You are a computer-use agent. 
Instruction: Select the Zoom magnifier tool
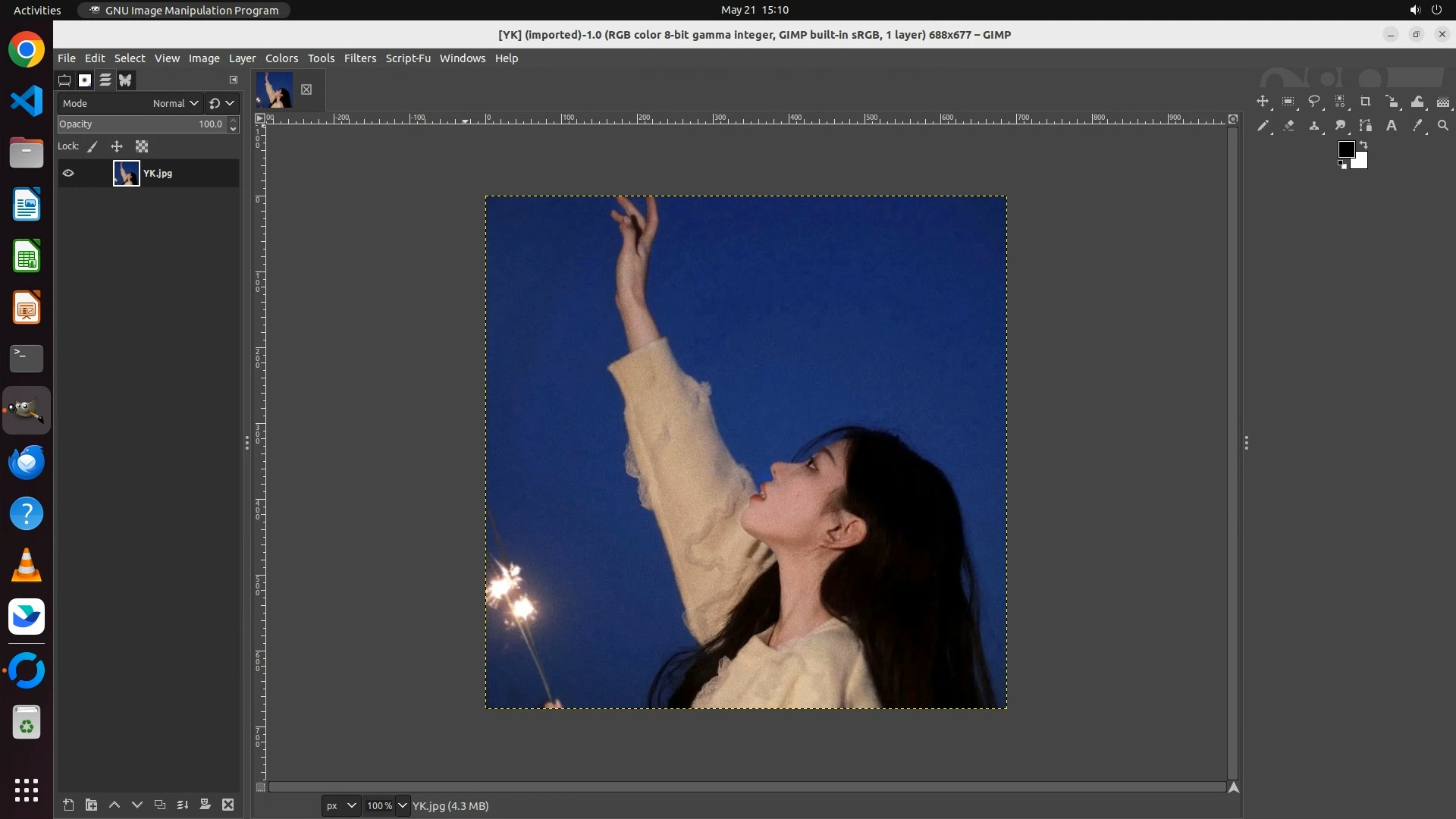[x=1443, y=126]
